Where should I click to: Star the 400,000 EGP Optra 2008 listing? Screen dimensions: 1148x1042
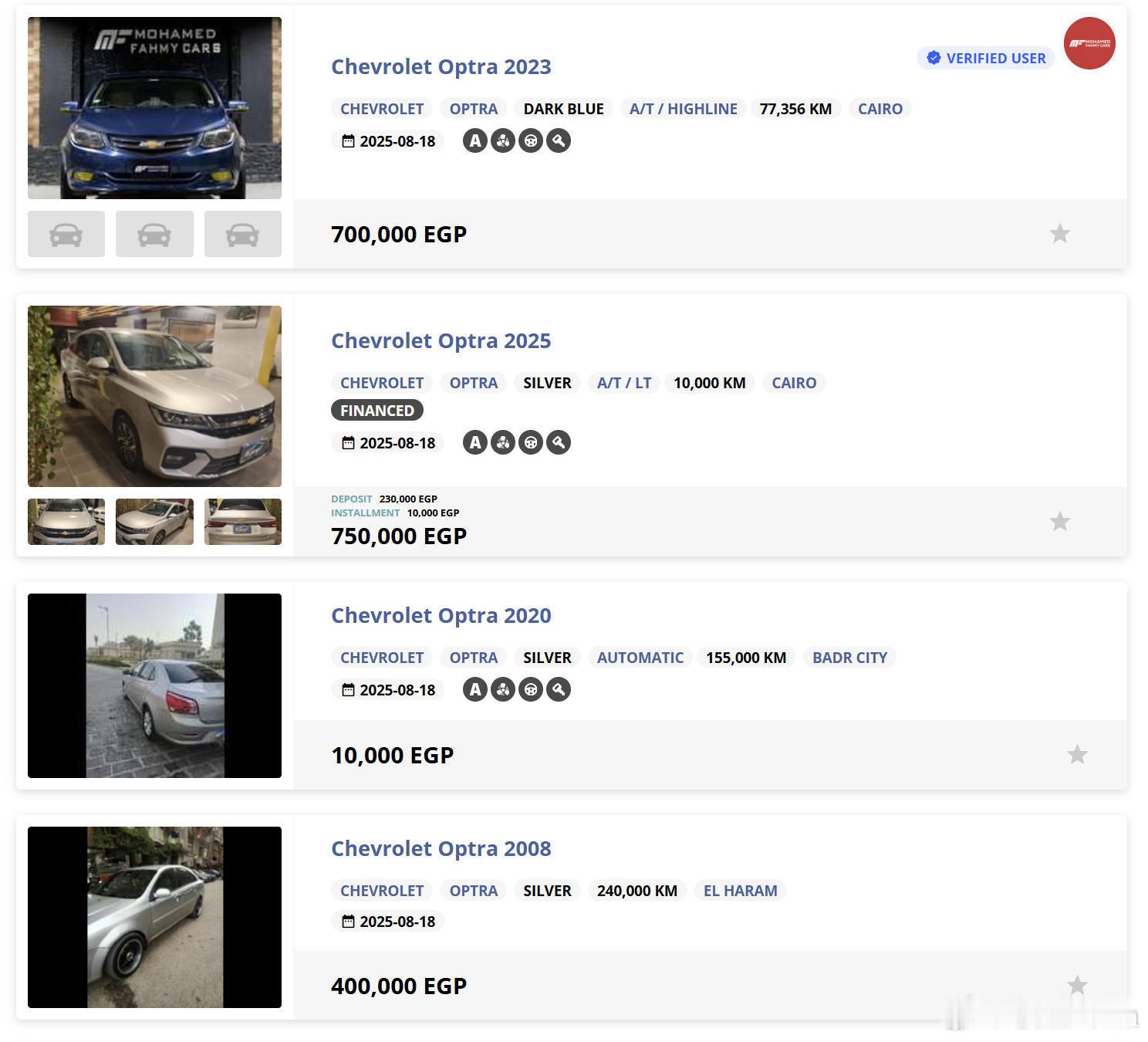1077,985
